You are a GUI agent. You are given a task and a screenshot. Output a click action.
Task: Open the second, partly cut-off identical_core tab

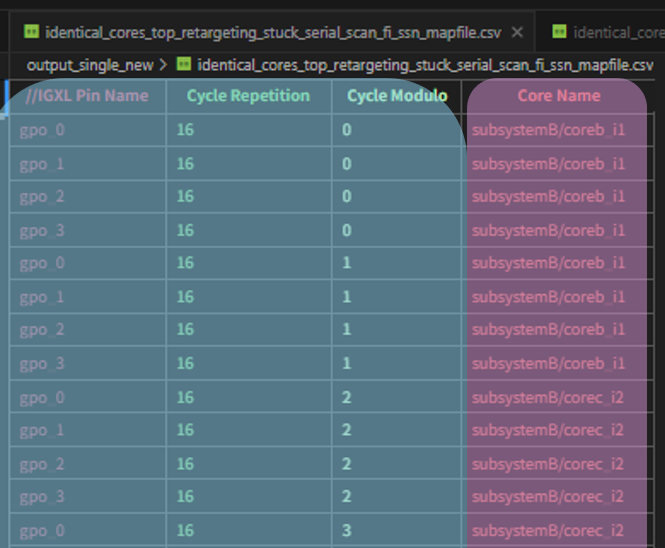[601, 33]
